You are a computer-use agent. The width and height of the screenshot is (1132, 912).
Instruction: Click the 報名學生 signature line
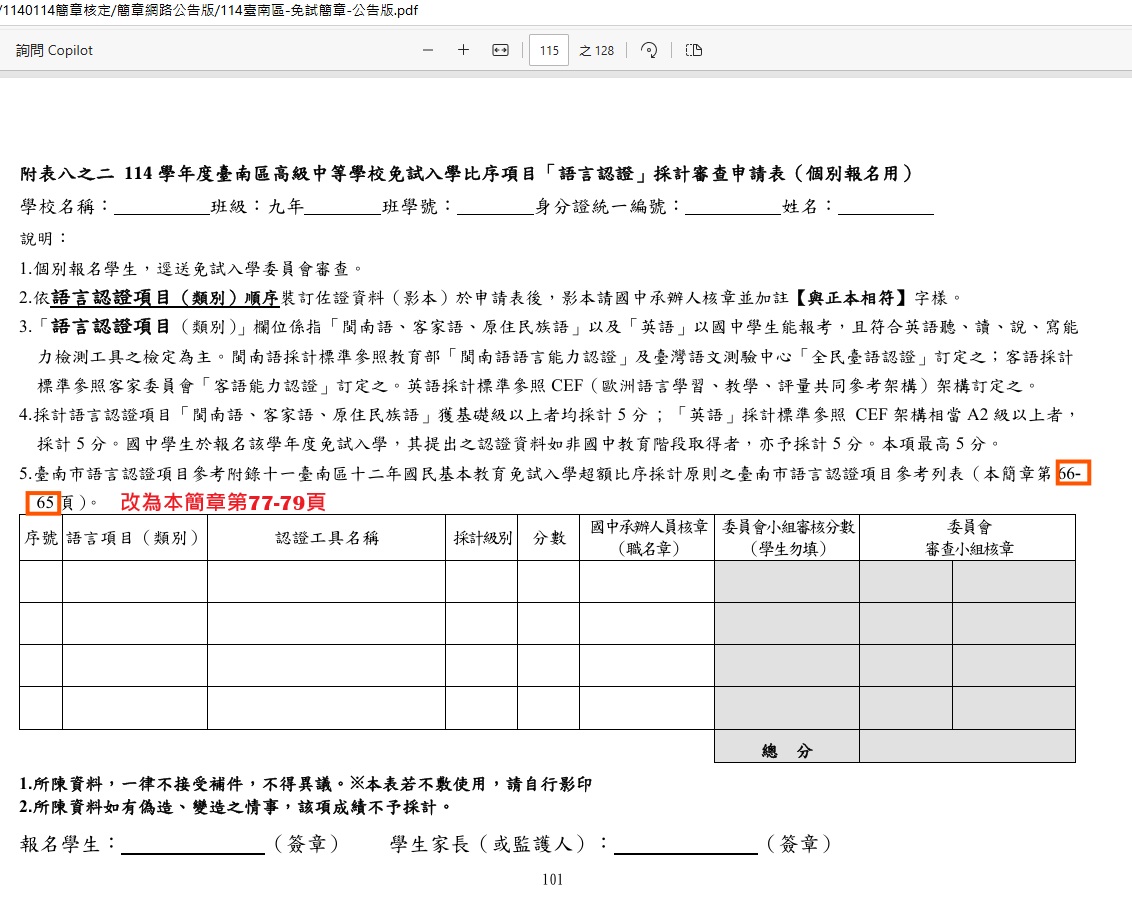[x=193, y=845]
